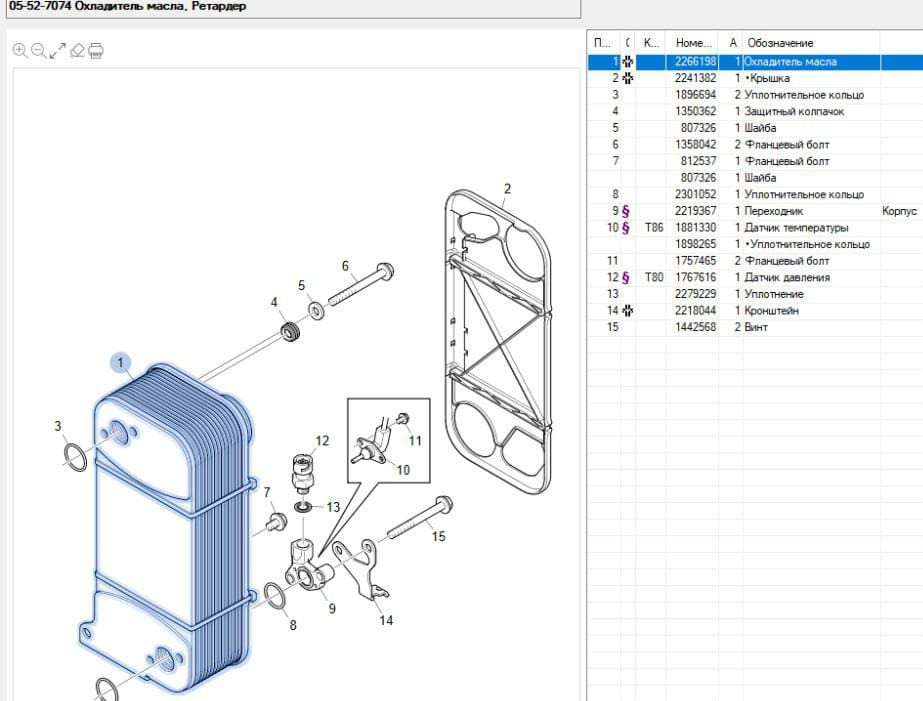Viewport: 923px width, 701px height.
Task: Click the assembly icon on the Кронштейн row
Action: point(628,311)
